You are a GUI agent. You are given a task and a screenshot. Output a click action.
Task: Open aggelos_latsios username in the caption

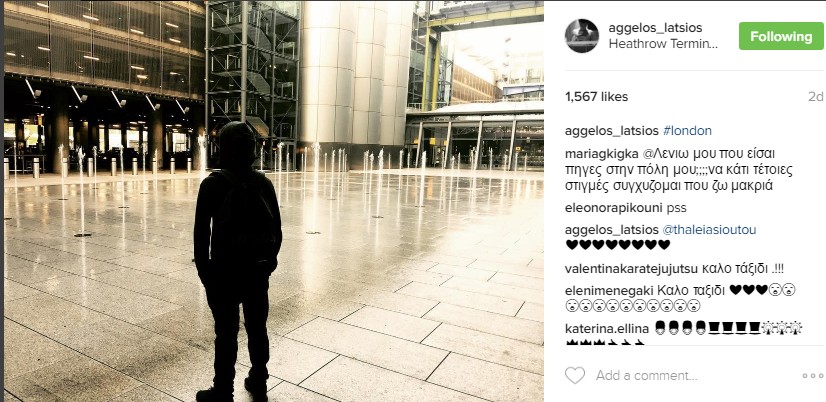[x=612, y=131]
